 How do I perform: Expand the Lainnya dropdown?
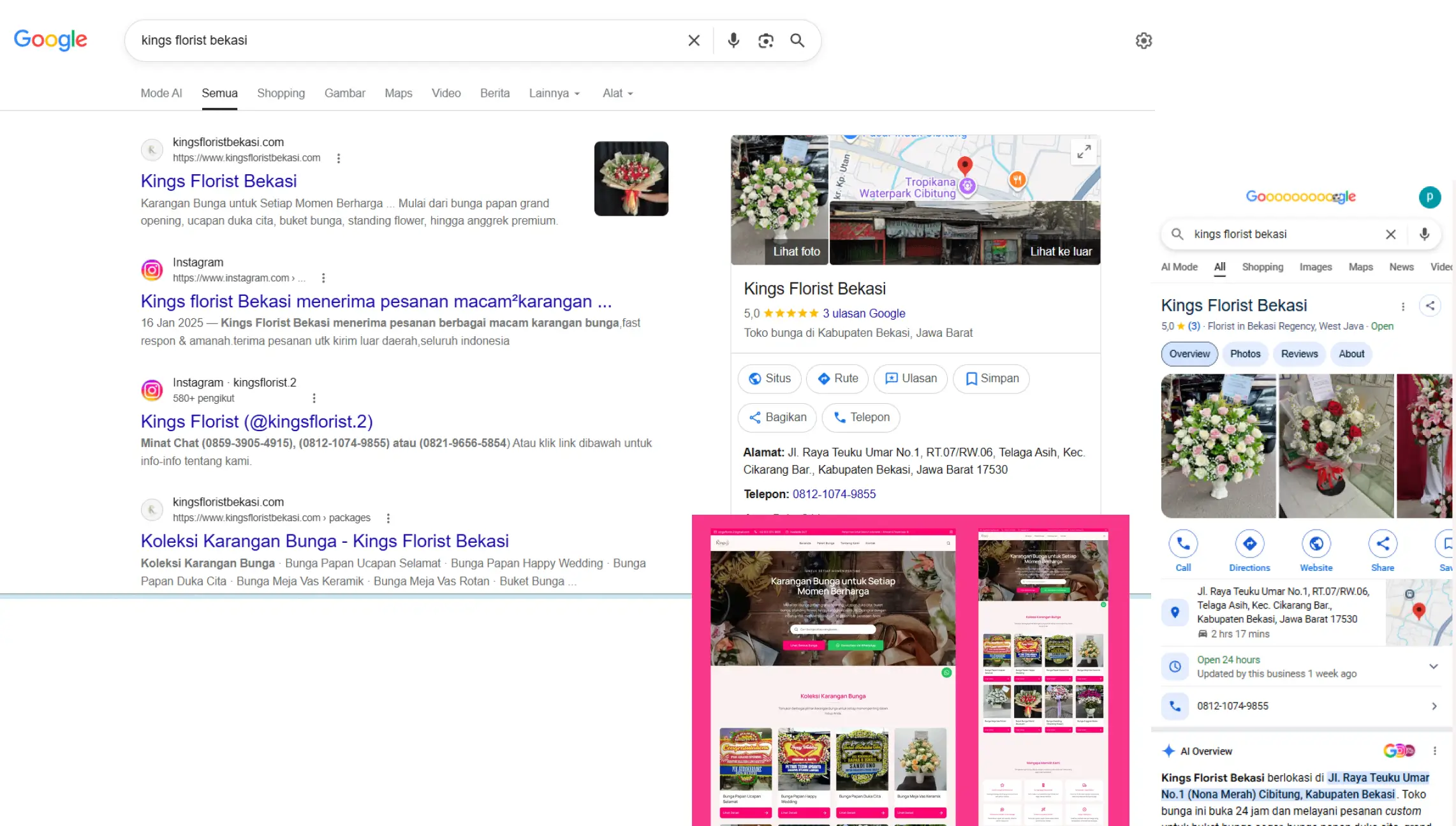554,93
